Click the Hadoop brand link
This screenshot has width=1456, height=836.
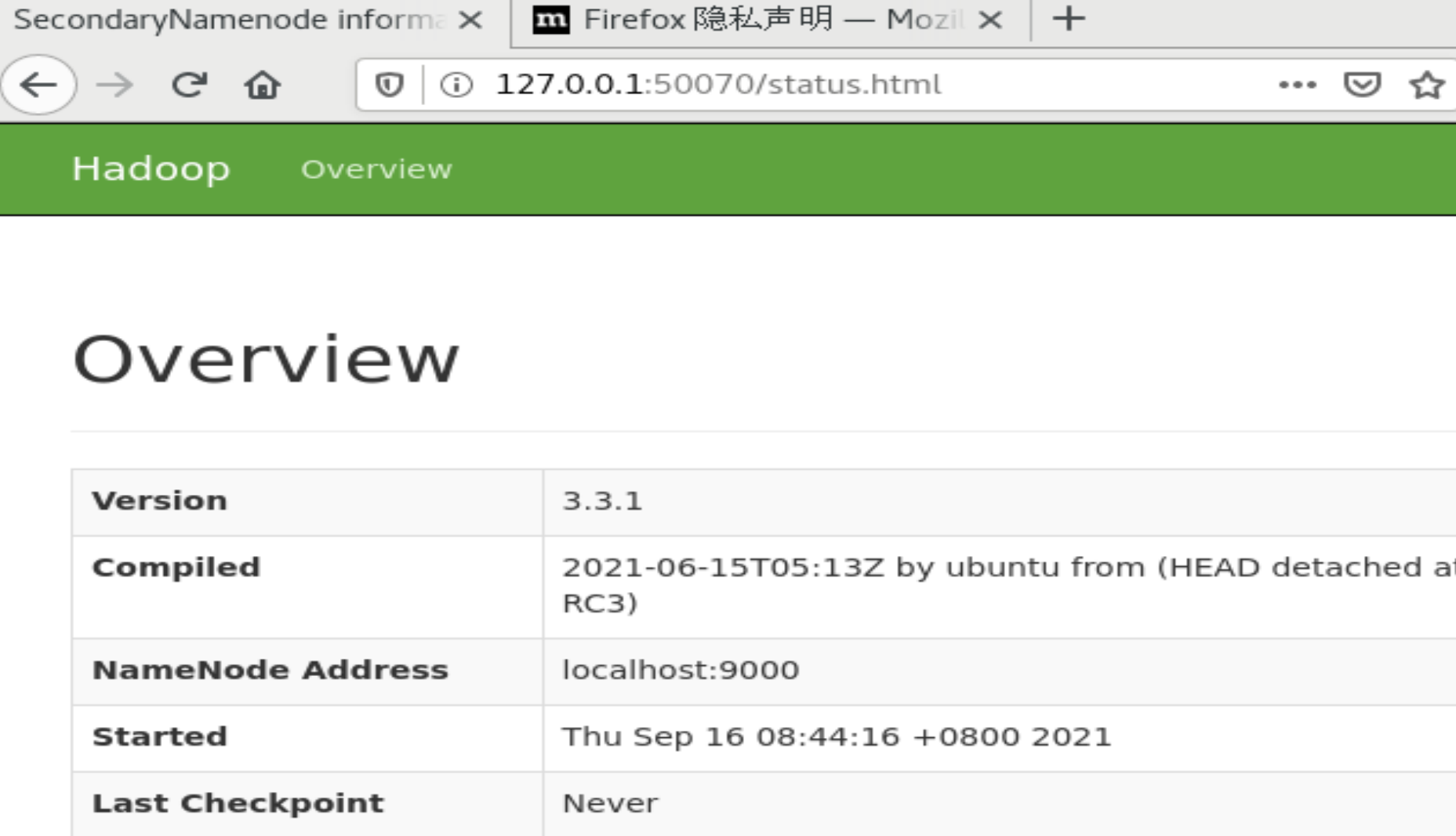(x=151, y=169)
